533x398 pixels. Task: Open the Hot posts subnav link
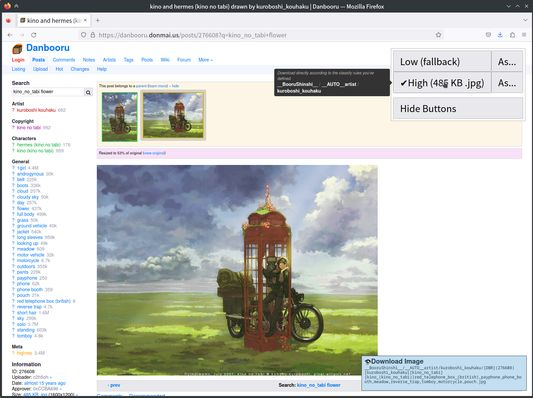click(59, 69)
